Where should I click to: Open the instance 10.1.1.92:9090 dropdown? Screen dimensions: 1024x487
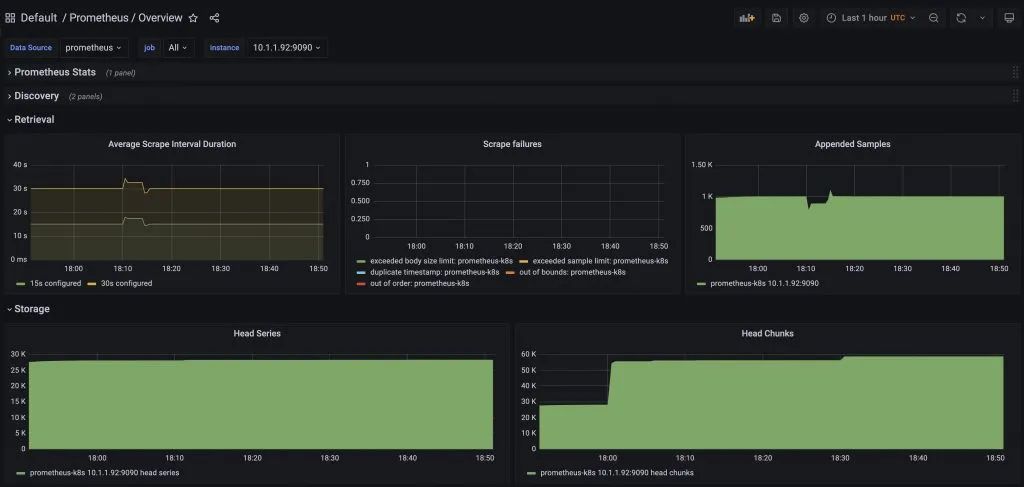[x=287, y=48]
